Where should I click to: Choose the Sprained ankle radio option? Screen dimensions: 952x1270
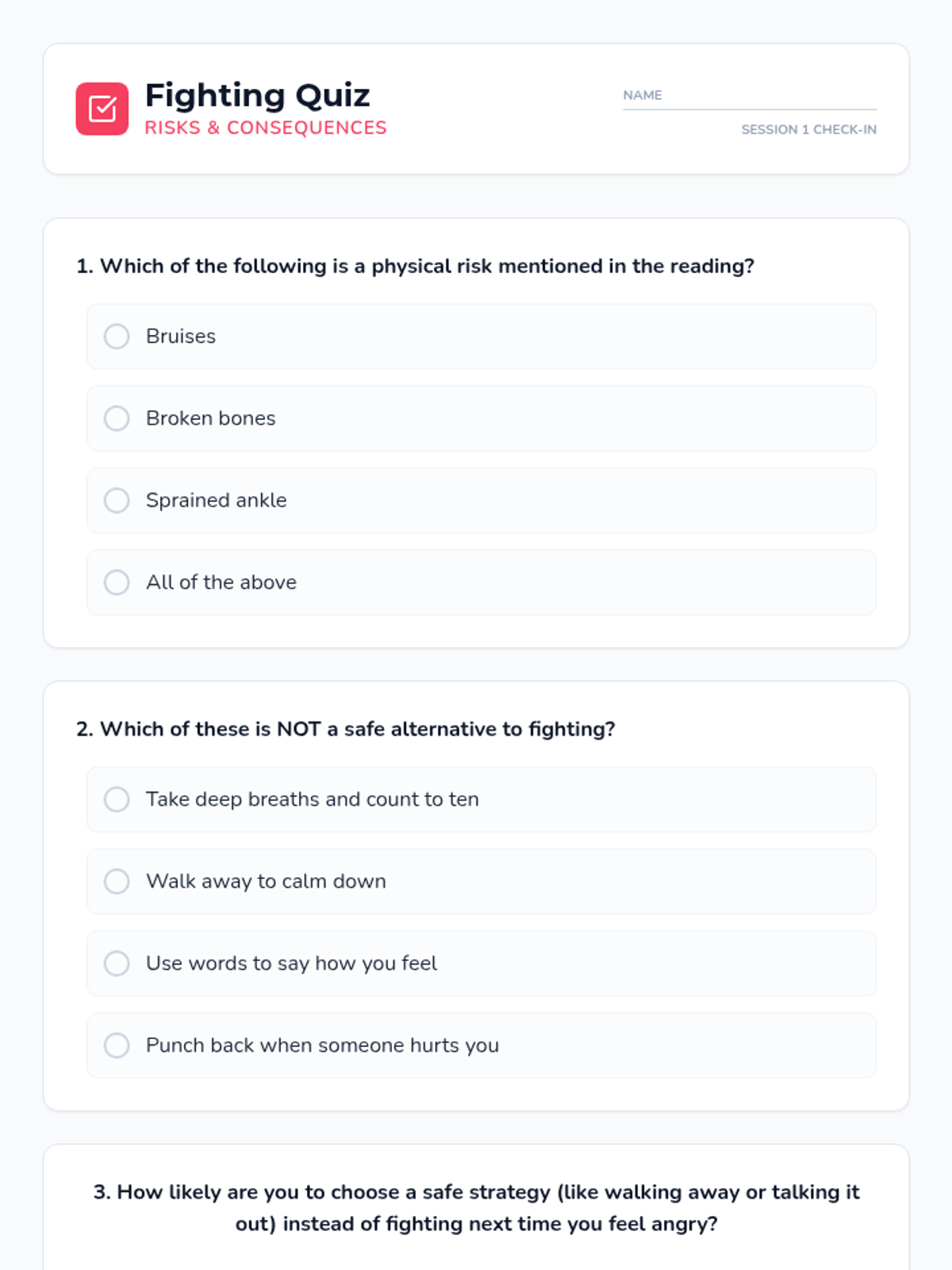point(117,500)
